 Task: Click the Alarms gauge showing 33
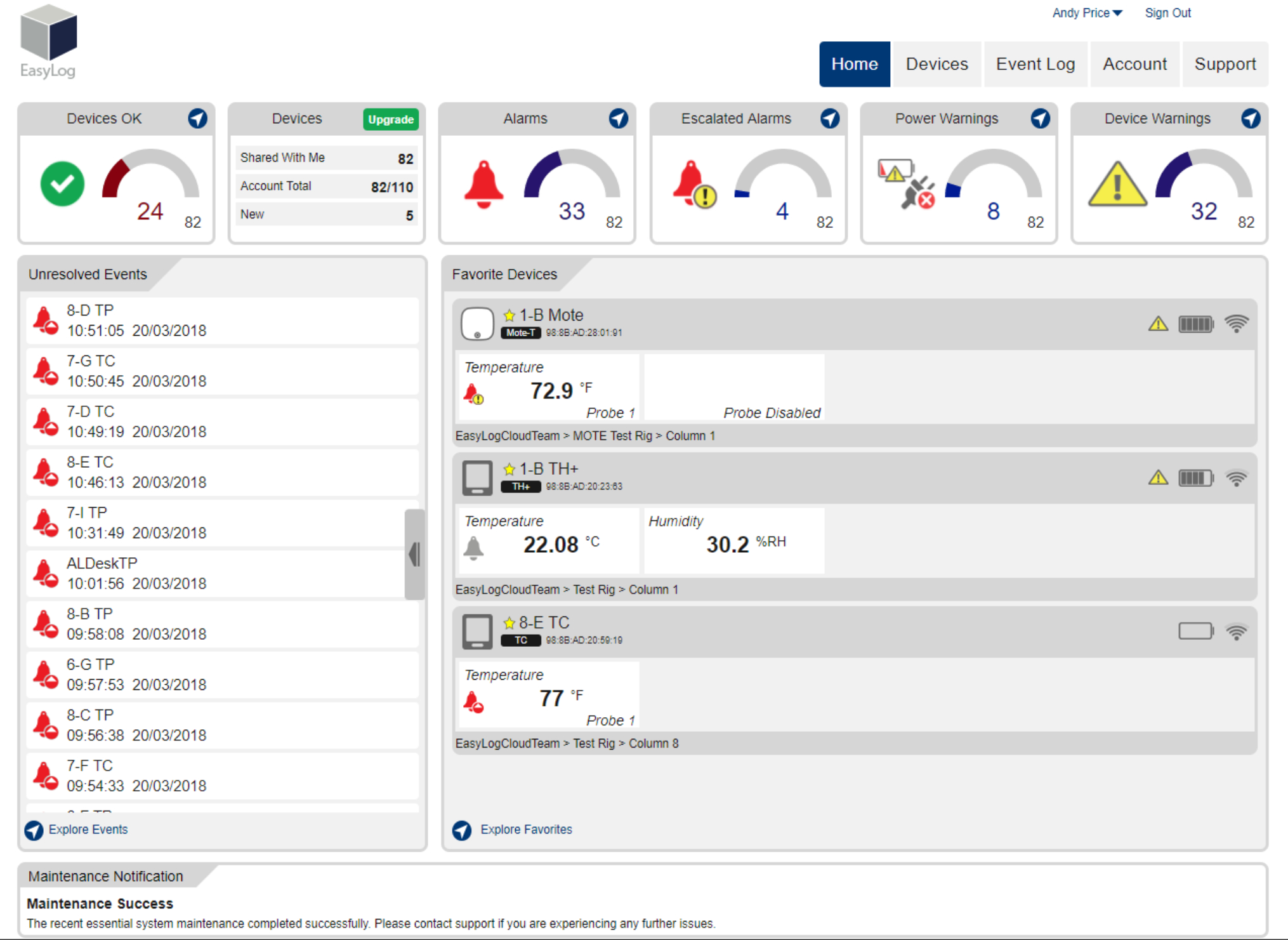coord(572,184)
